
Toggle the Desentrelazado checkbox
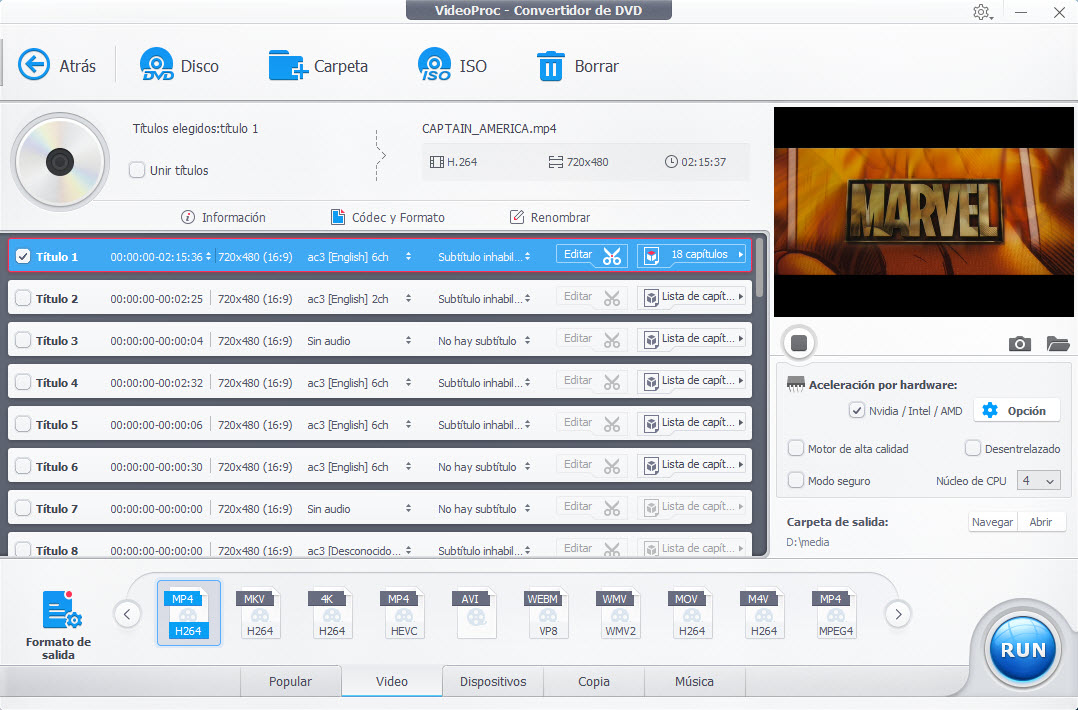(x=973, y=449)
